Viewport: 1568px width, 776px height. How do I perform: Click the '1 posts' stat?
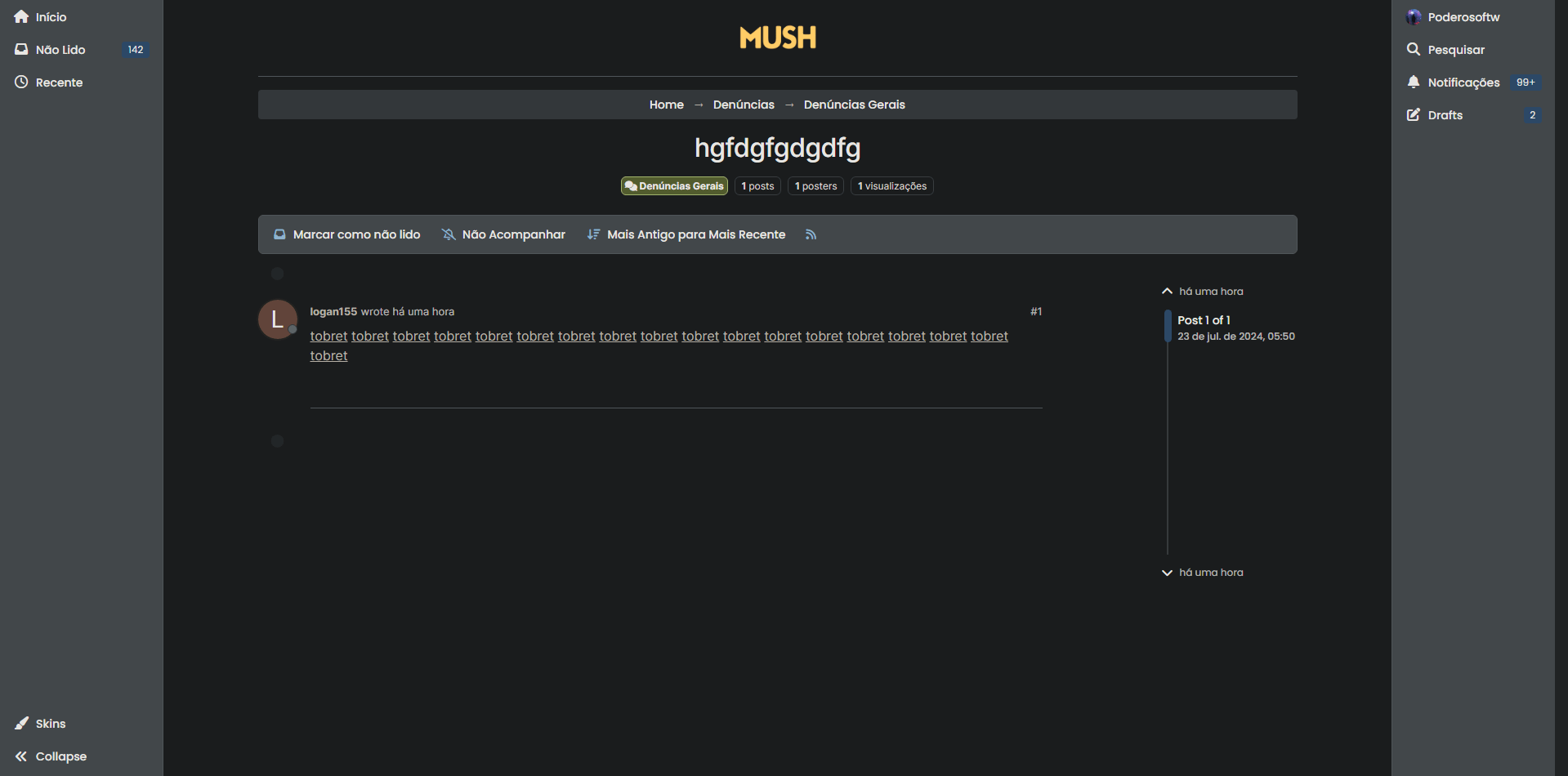[757, 186]
